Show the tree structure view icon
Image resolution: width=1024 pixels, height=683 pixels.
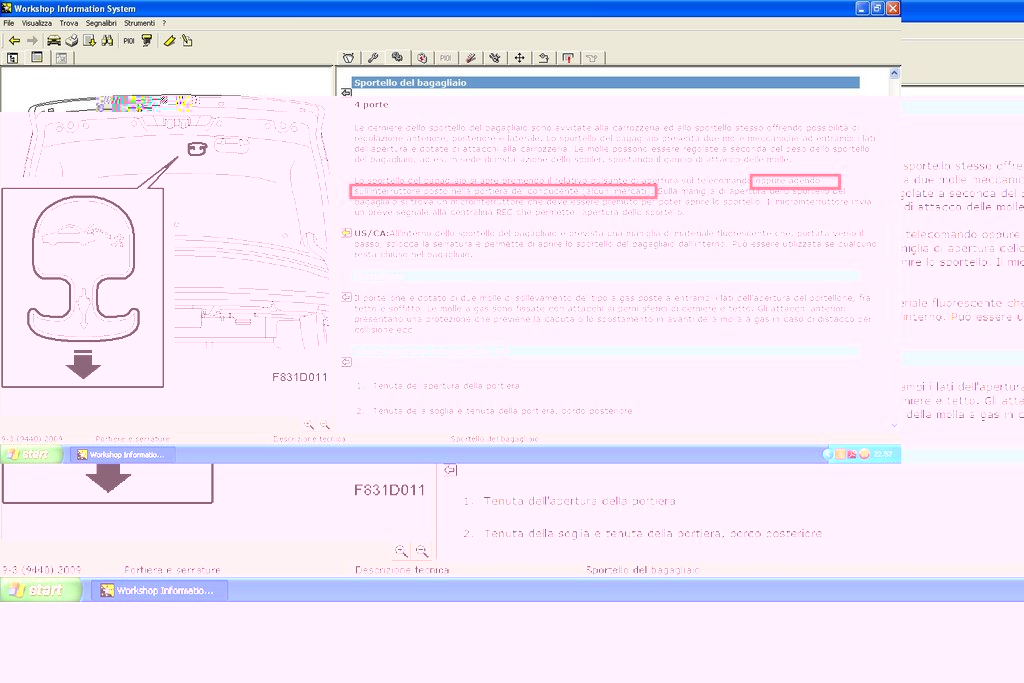coord(12,58)
